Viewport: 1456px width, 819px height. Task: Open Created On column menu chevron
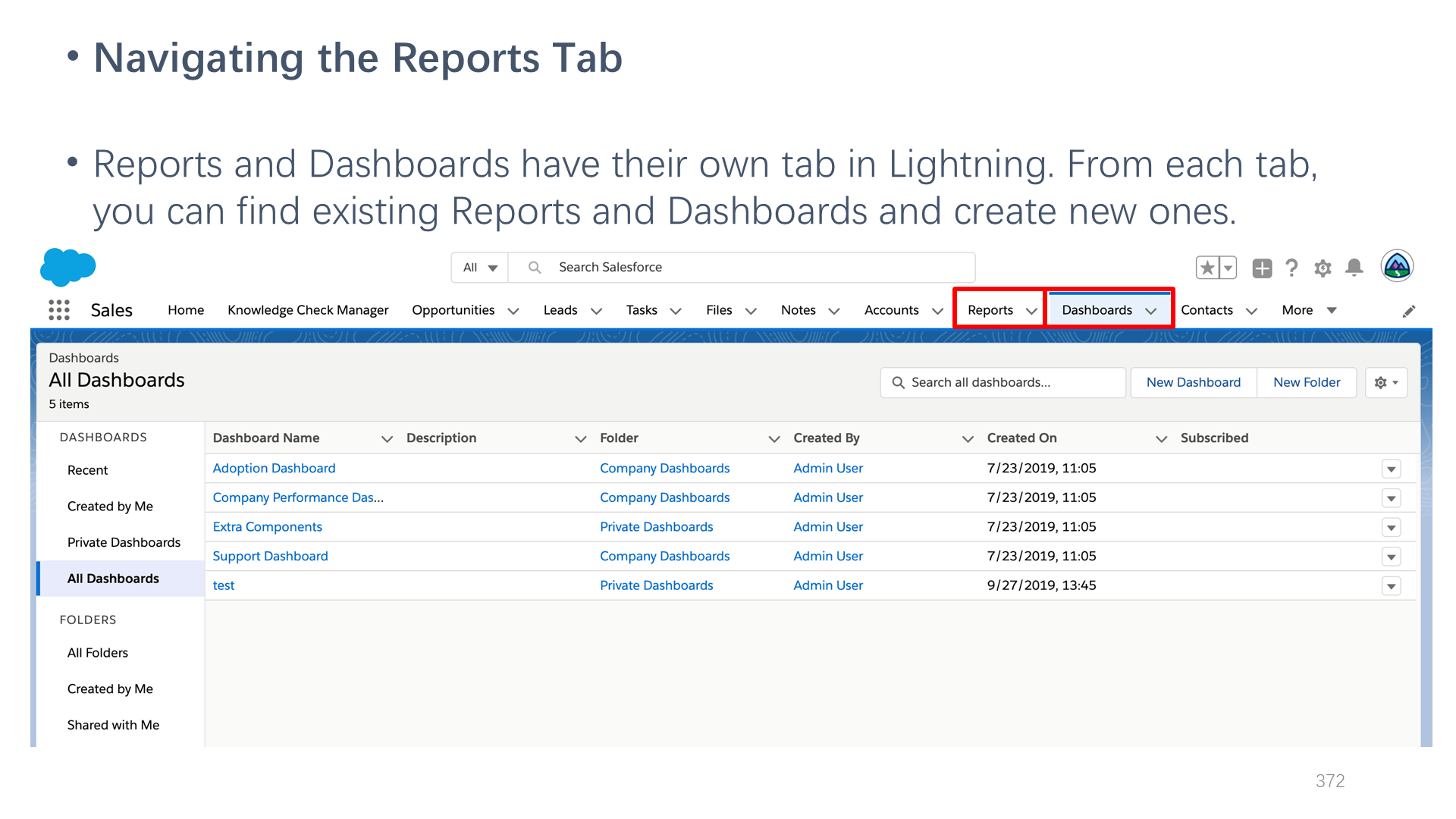tap(1161, 439)
